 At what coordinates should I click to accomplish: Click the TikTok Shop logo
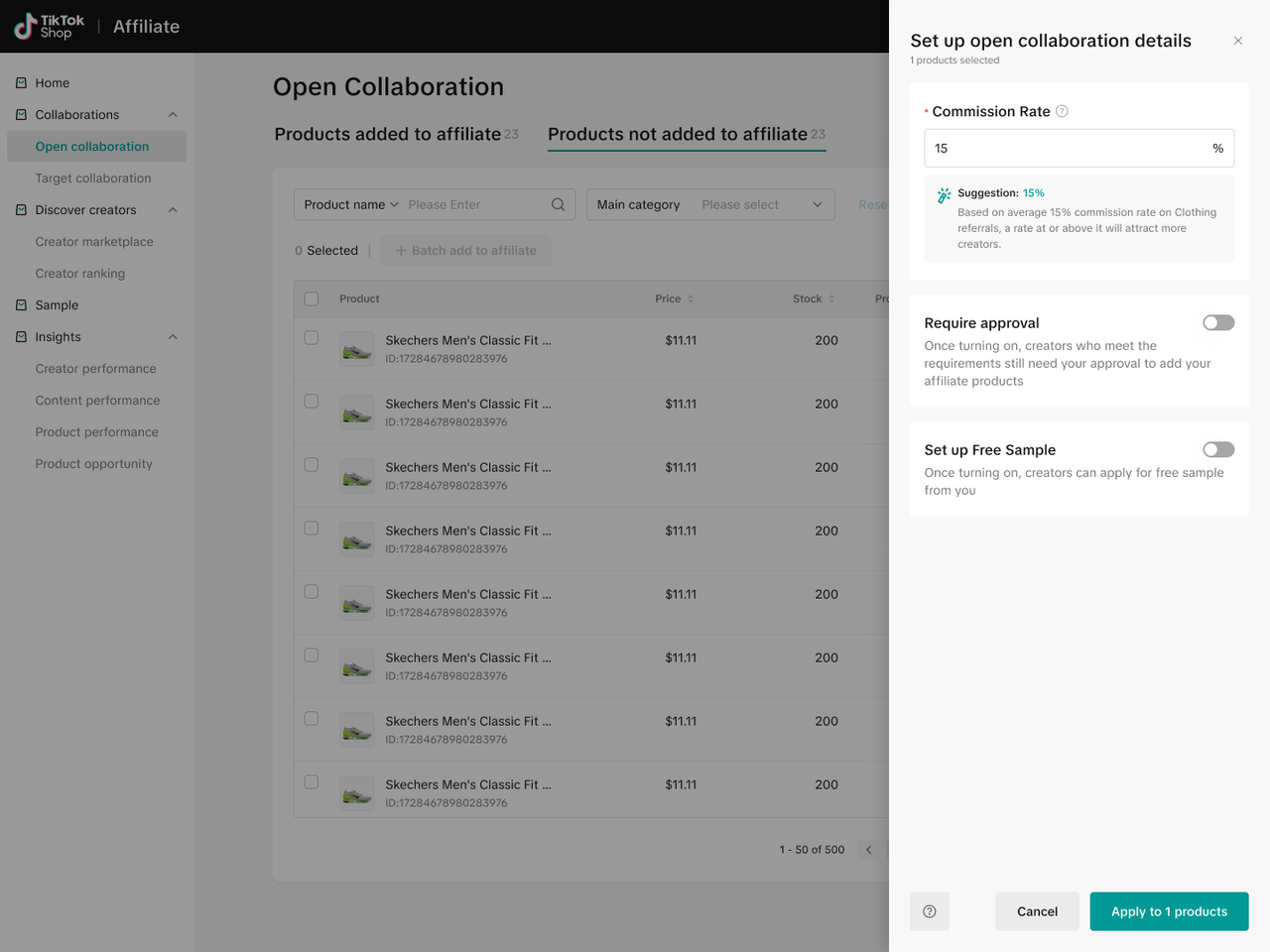(50, 27)
